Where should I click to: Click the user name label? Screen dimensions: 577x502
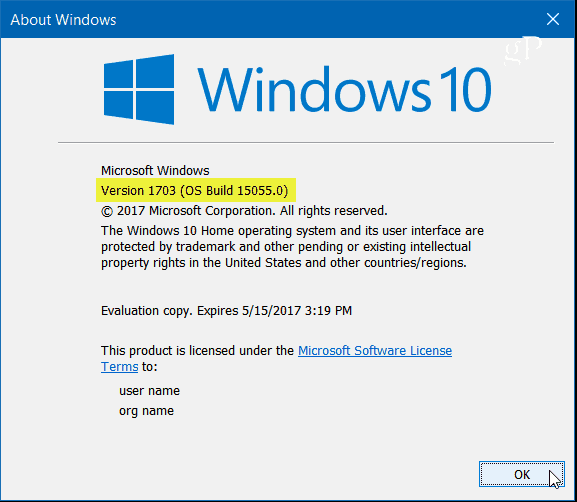149,390
